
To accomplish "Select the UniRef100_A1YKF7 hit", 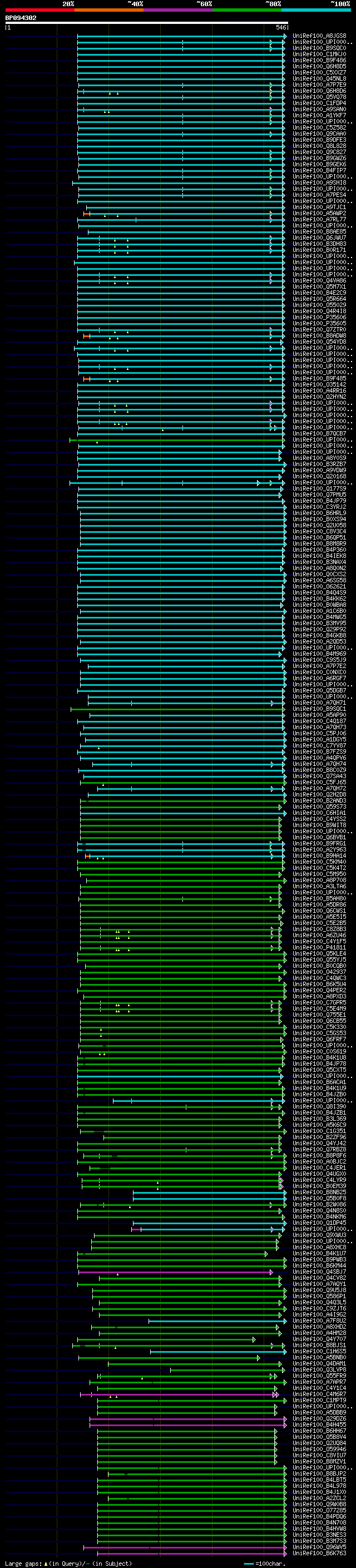I will click(x=319, y=115).
